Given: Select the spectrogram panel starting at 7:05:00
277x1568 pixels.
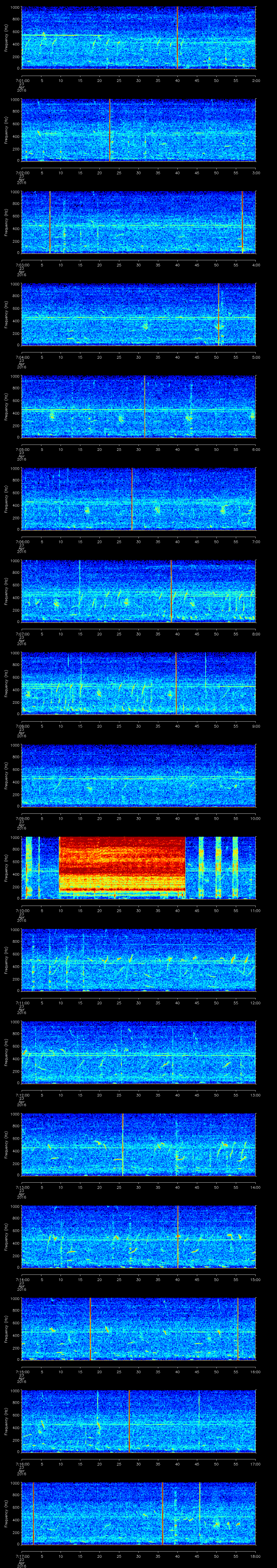Looking at the screenshot, I should 139,407.
